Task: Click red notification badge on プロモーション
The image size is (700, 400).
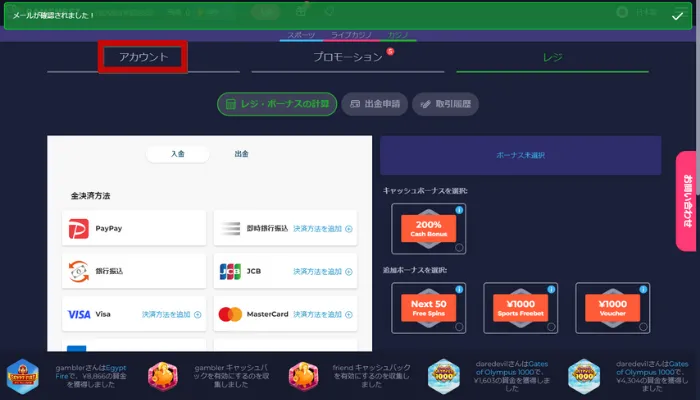Action: tap(391, 51)
